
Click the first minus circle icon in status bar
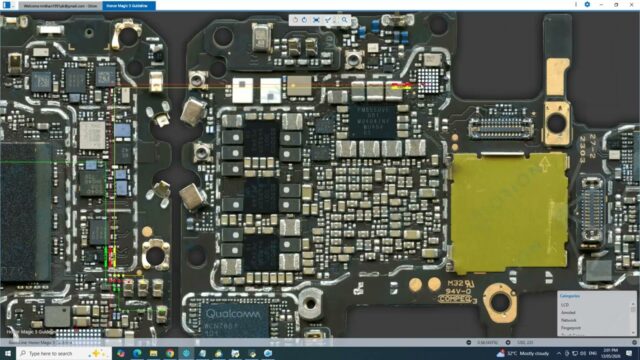click(469, 342)
